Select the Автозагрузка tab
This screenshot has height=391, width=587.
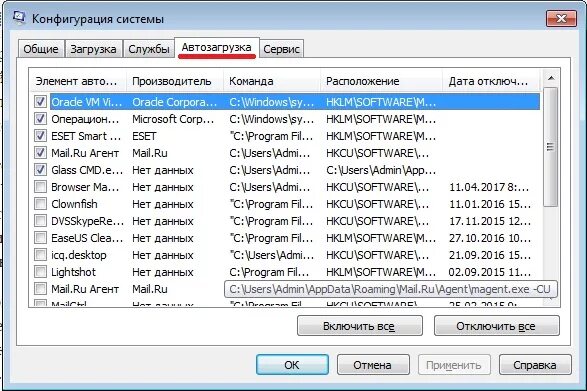(x=216, y=48)
